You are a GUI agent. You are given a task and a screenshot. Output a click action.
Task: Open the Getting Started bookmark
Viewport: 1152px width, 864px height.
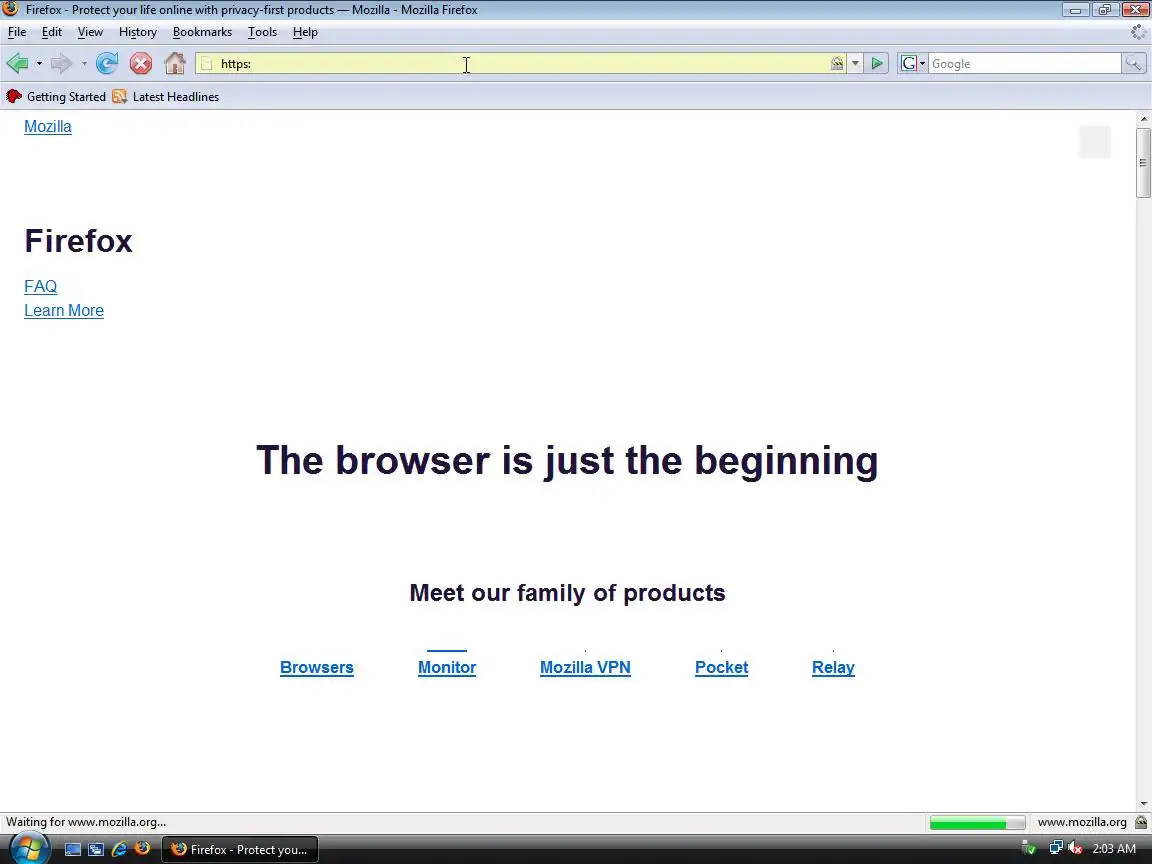[x=56, y=97]
